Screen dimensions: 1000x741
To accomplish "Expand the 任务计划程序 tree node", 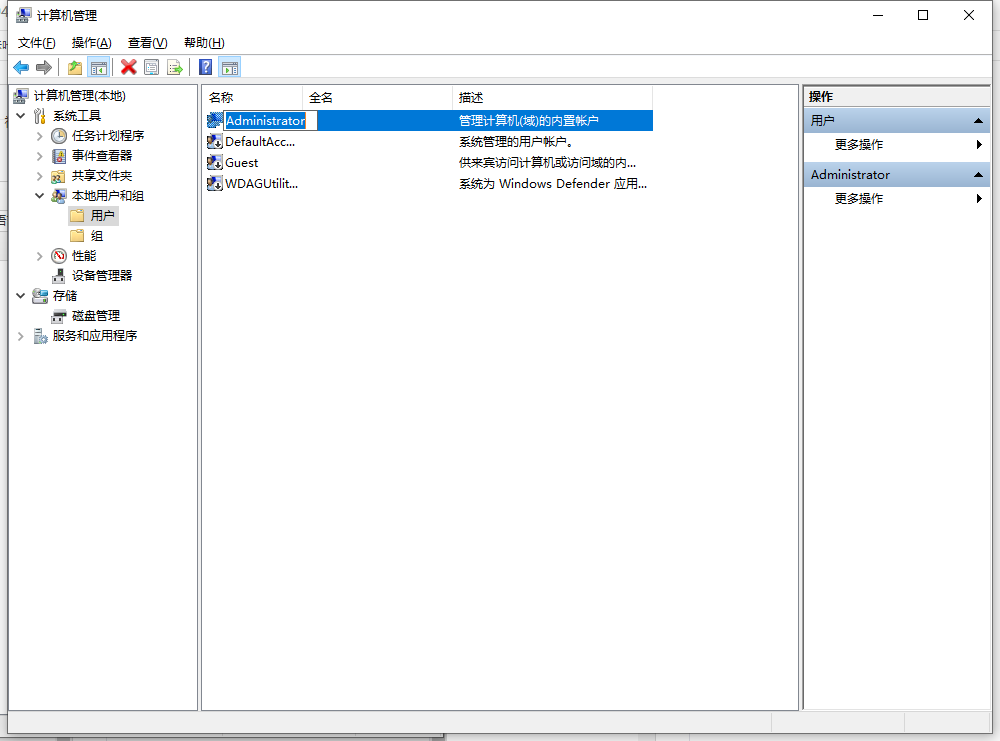I will coord(40,136).
